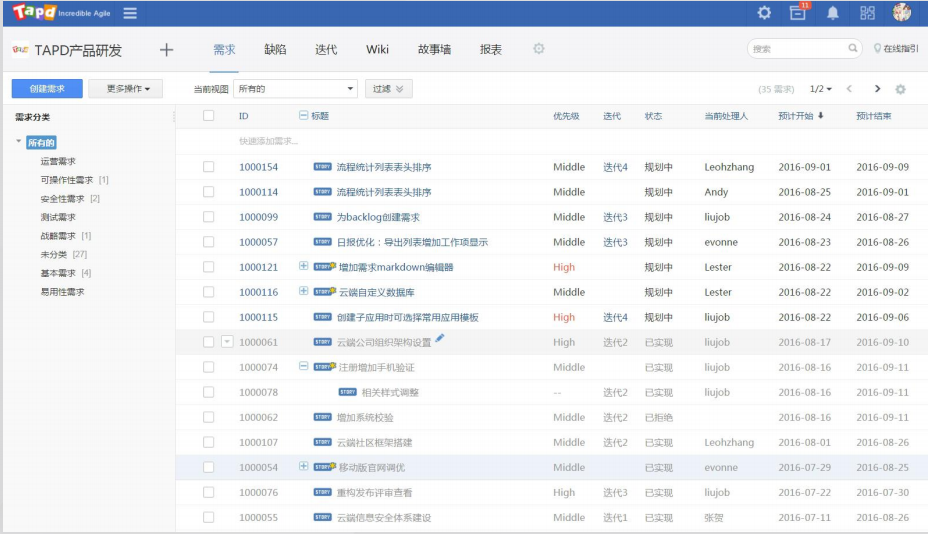
Task: Expand the 过滤 filter panel
Action: point(388,89)
